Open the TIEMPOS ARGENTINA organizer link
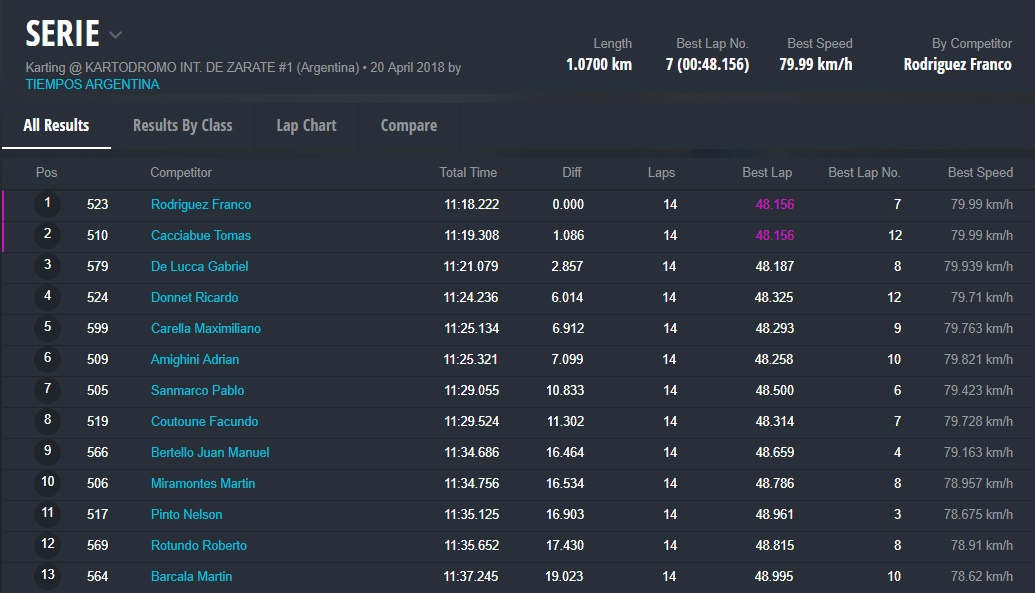This screenshot has height=593, width=1035. [x=92, y=84]
